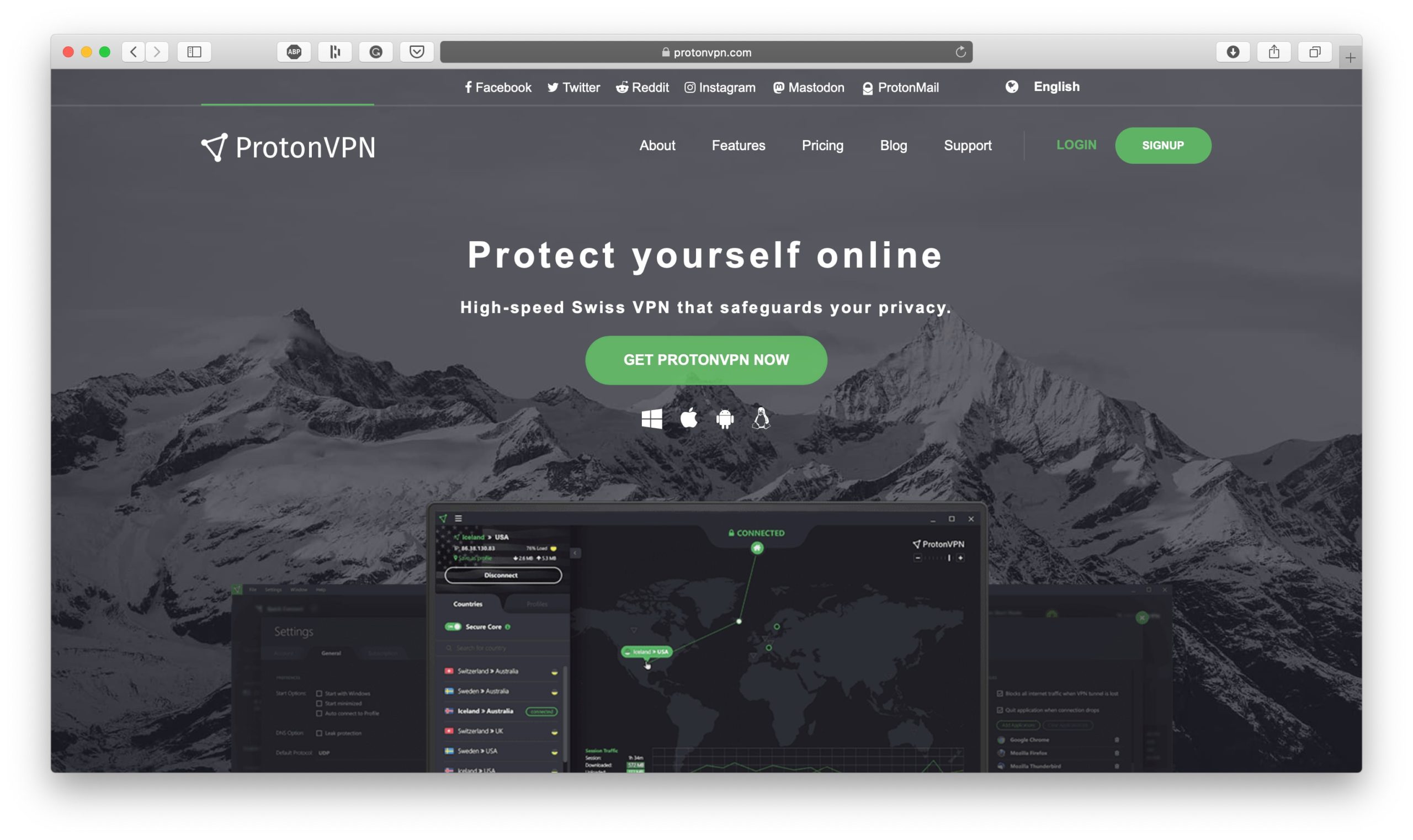Image resolution: width=1413 pixels, height=840 pixels.
Task: Click the English language selector
Action: (x=1043, y=87)
